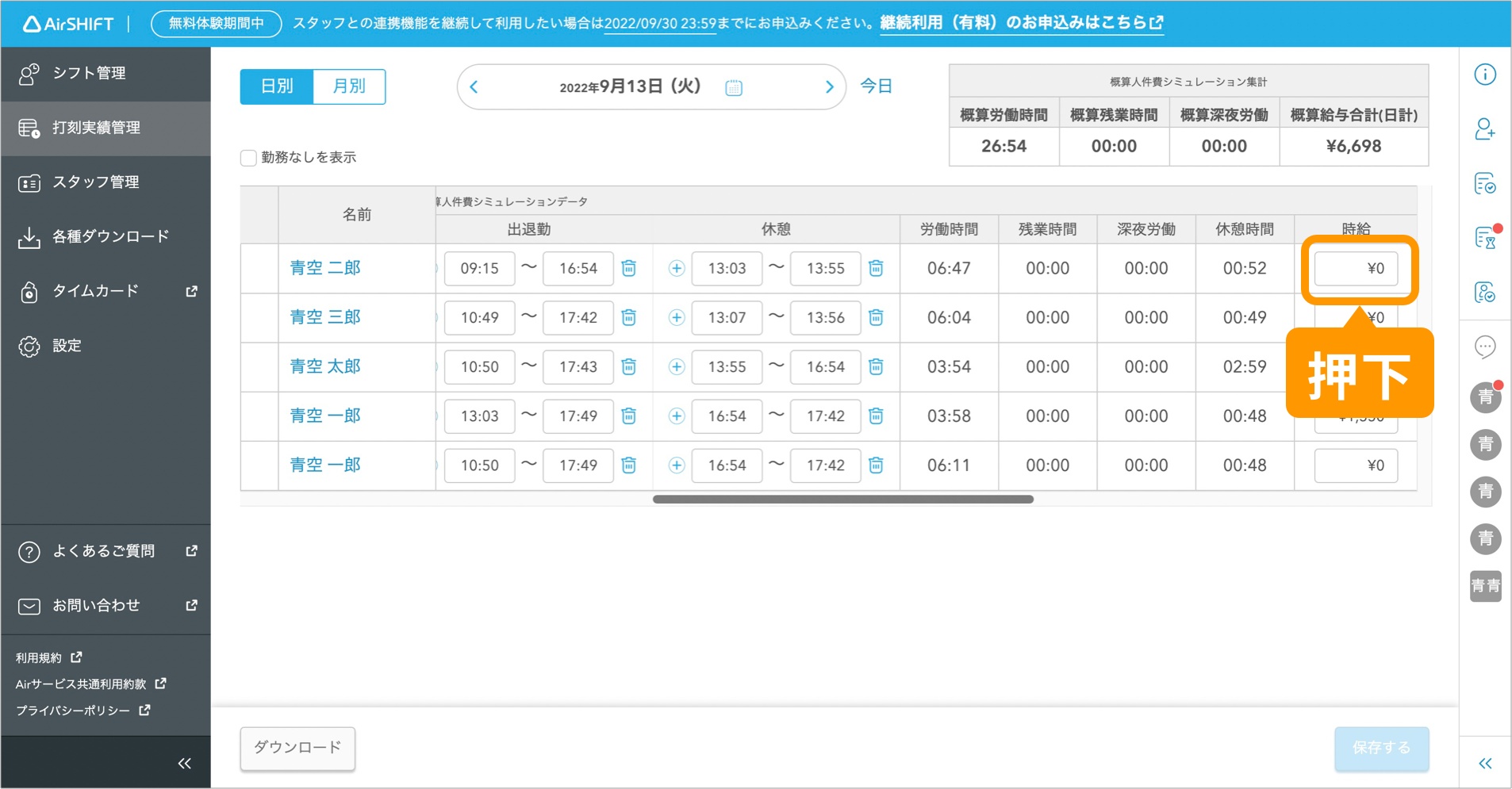
Task: Open シフト管理 in the sidebar
Action: coord(89,73)
